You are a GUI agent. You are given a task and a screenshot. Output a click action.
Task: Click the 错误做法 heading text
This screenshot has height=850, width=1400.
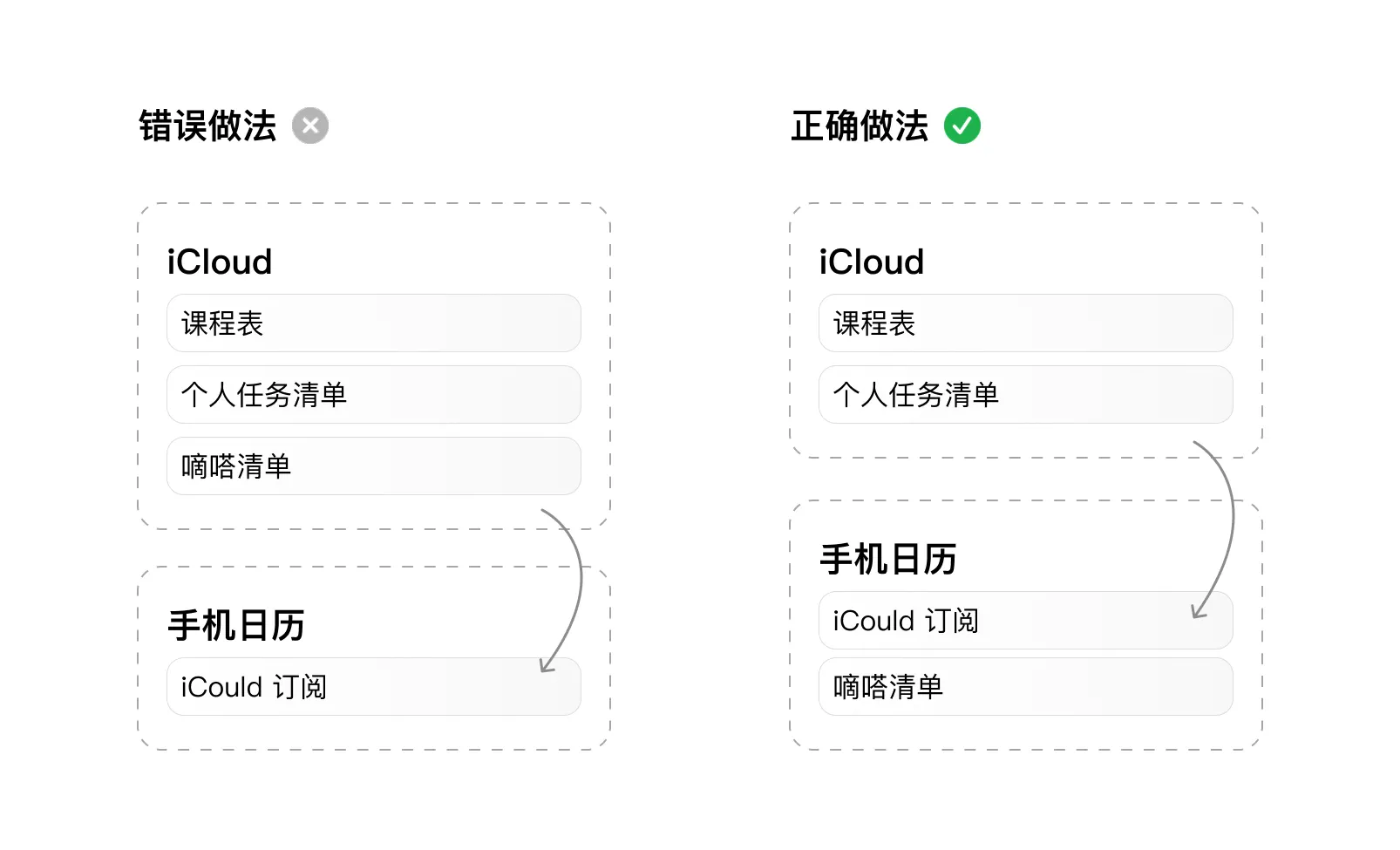207,126
